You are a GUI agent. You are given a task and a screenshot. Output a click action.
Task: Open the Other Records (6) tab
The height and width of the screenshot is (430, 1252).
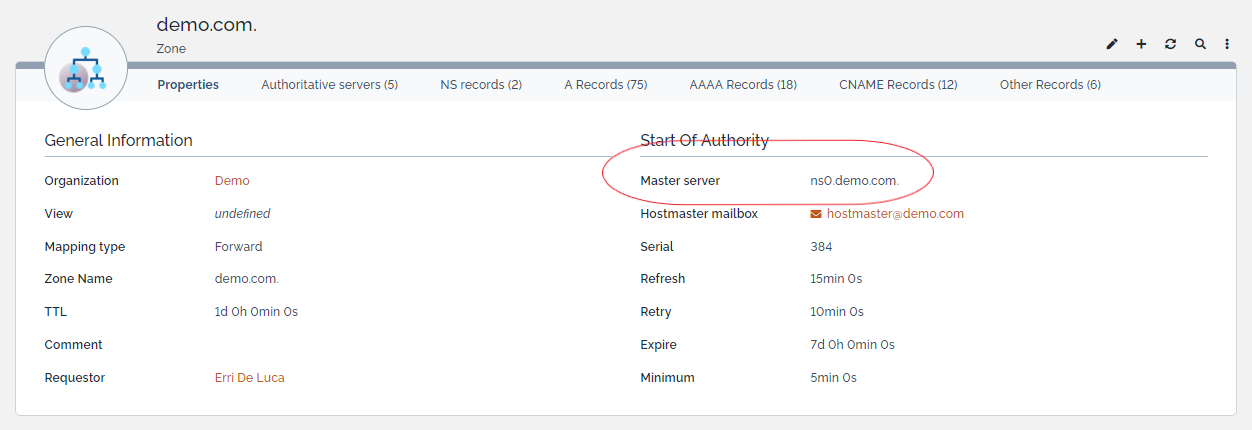(x=1050, y=85)
